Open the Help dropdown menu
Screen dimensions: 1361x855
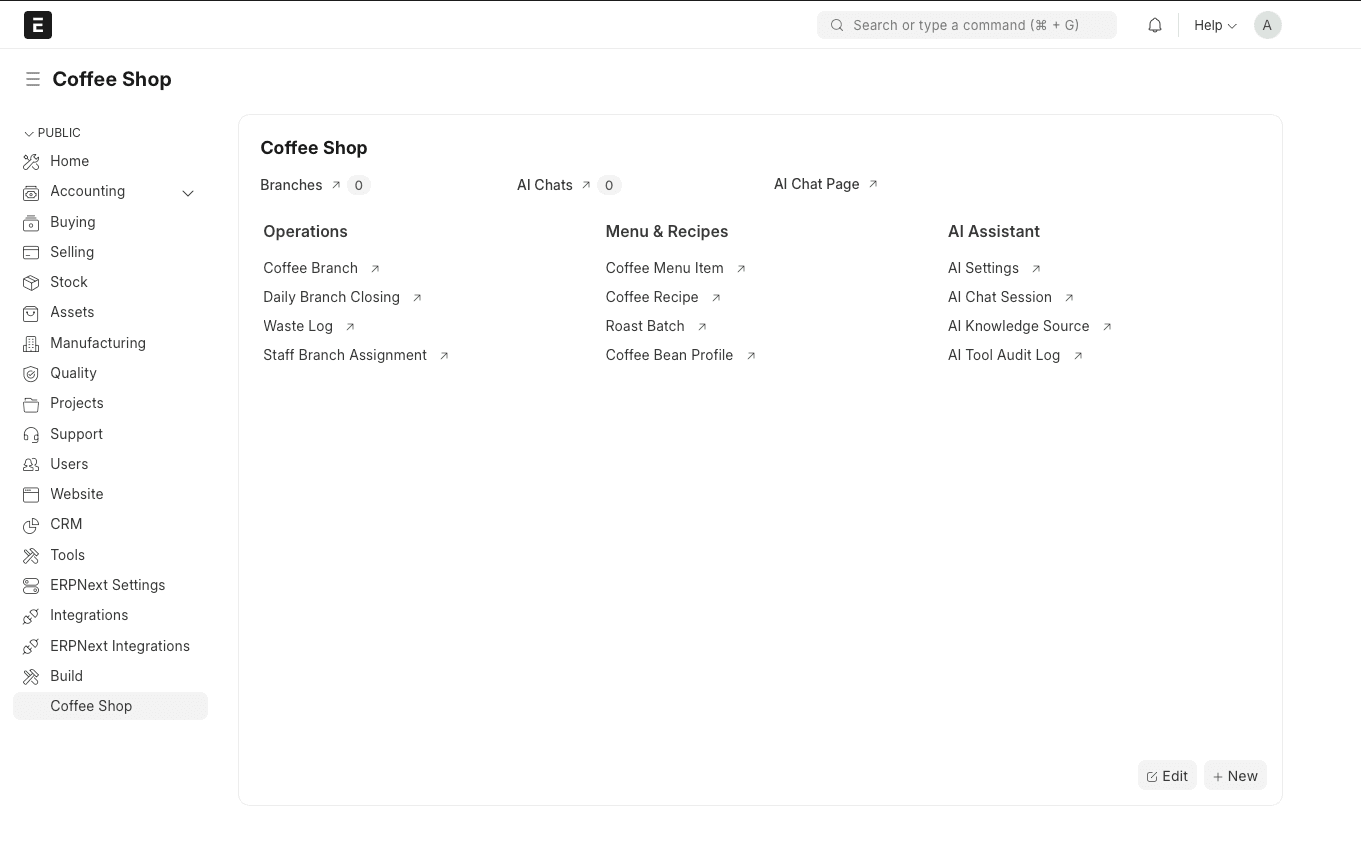click(1215, 25)
